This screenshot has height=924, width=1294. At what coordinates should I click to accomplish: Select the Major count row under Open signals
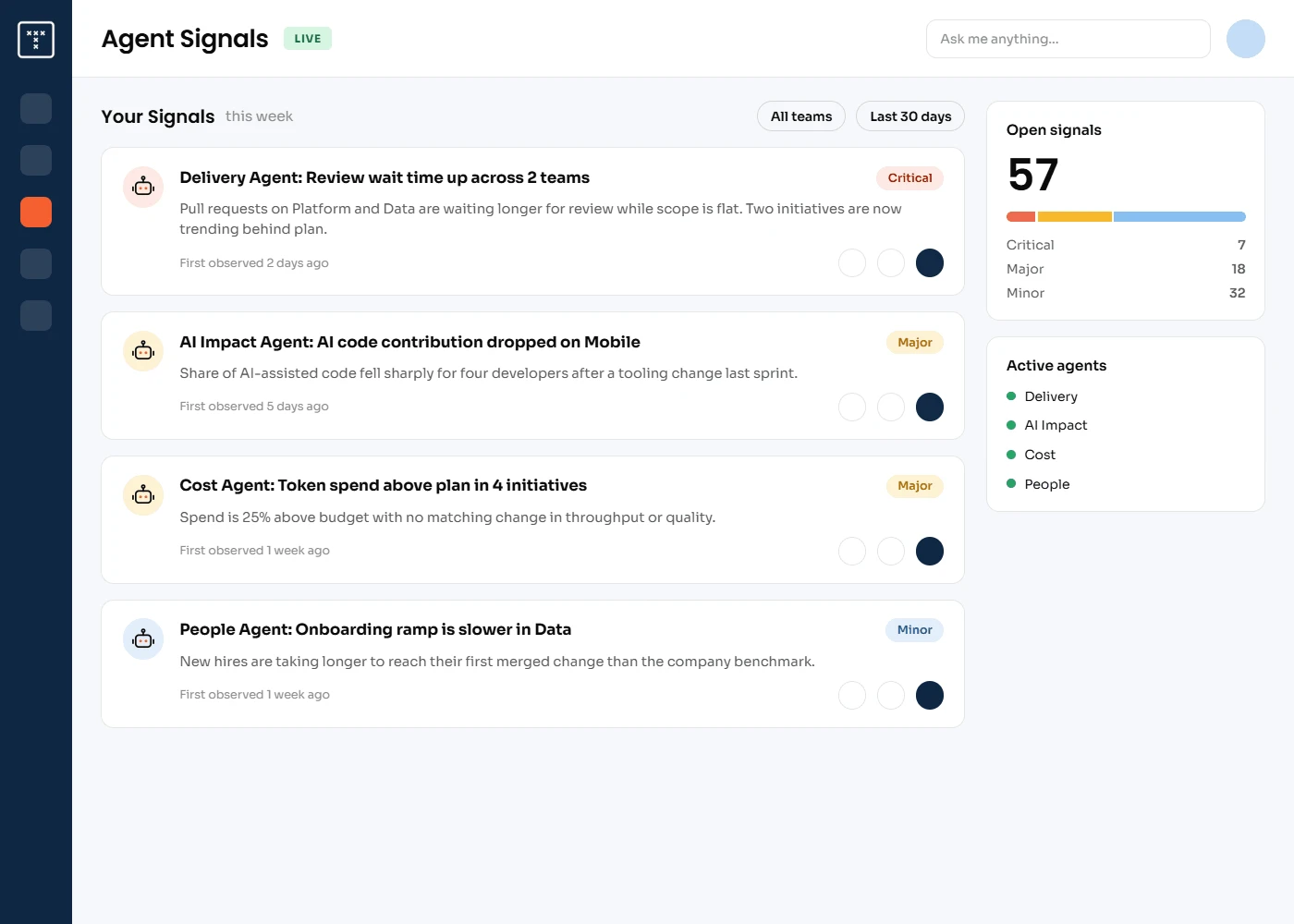[1126, 269]
